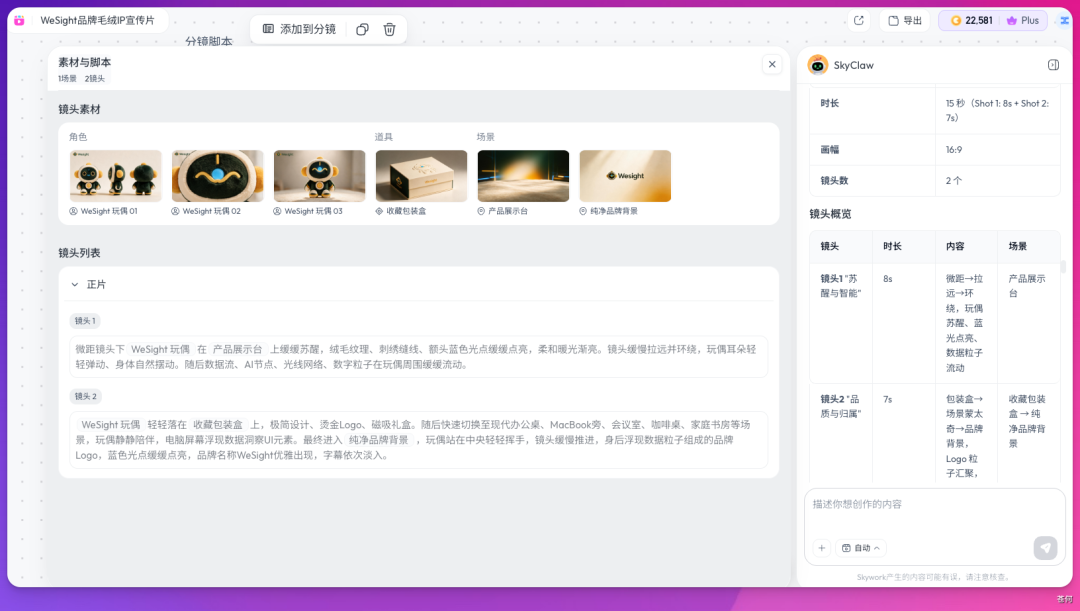Close the 素材与脚本 panel

772,64
